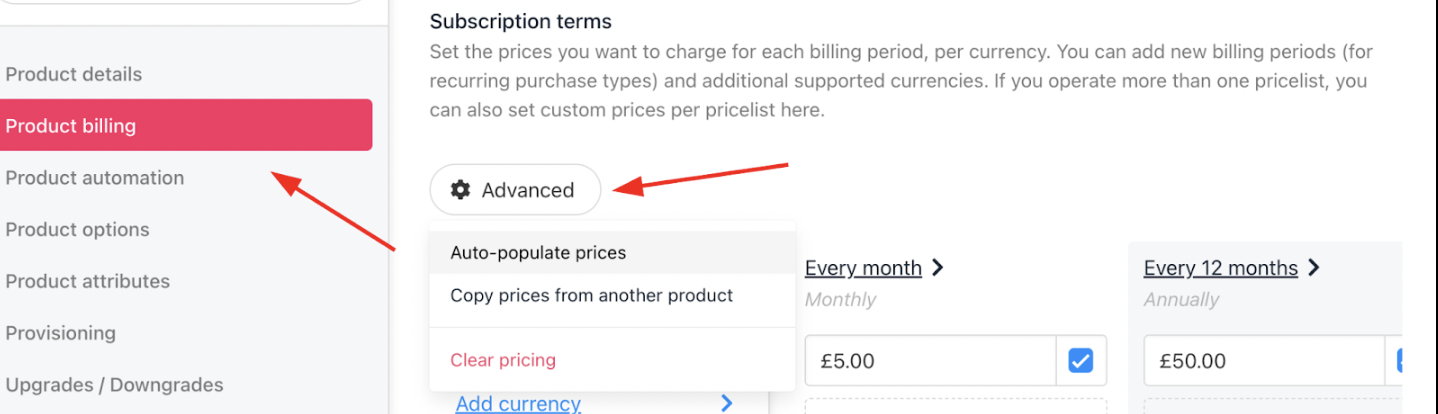Click the Add currency link
Image resolution: width=1438 pixels, height=414 pixels.
(x=518, y=403)
